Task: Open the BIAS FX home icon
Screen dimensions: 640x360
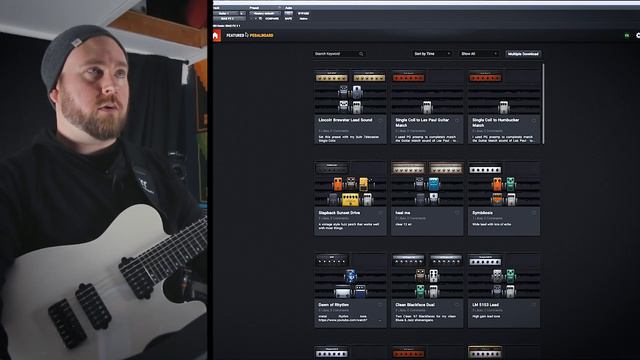Action: pos(217,36)
